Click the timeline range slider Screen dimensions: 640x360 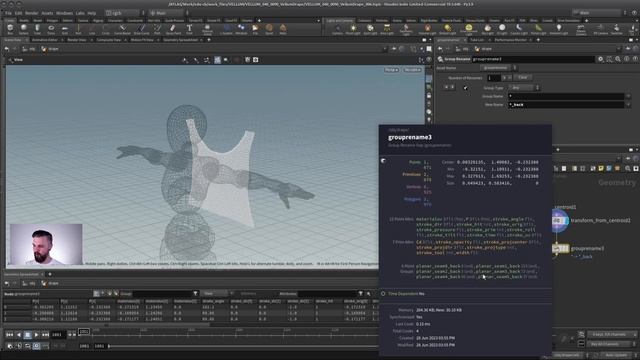pyautogui.click(x=243, y=346)
